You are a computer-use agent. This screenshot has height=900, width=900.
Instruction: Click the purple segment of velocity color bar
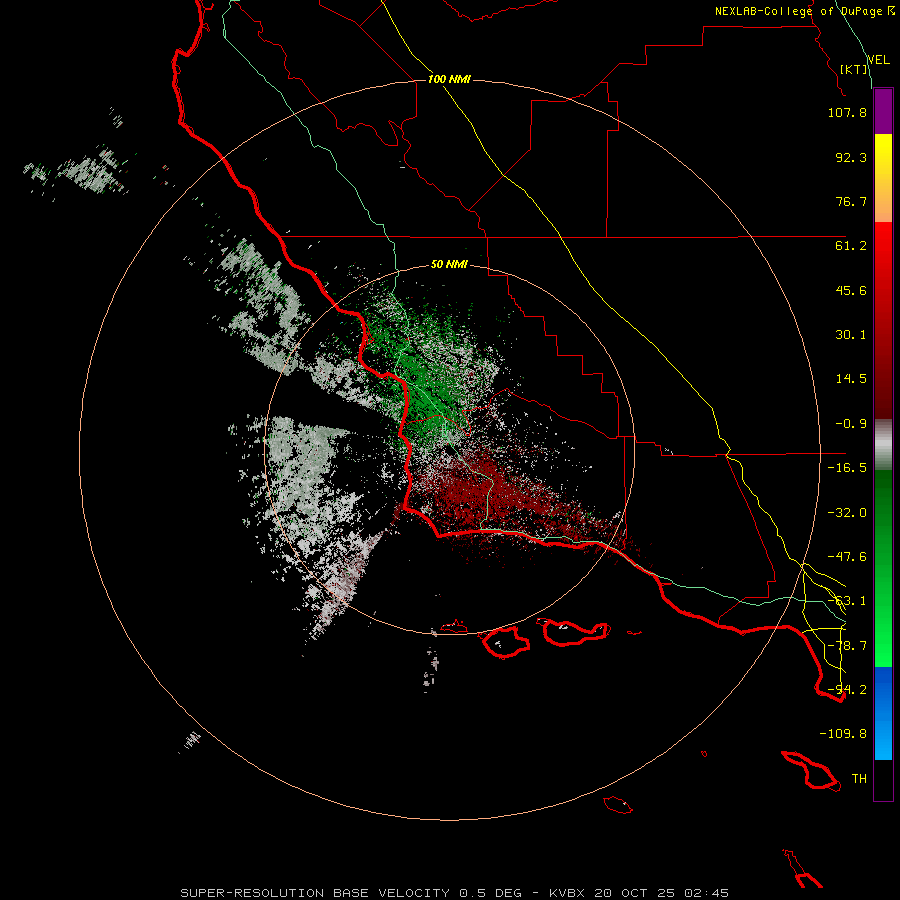click(883, 111)
